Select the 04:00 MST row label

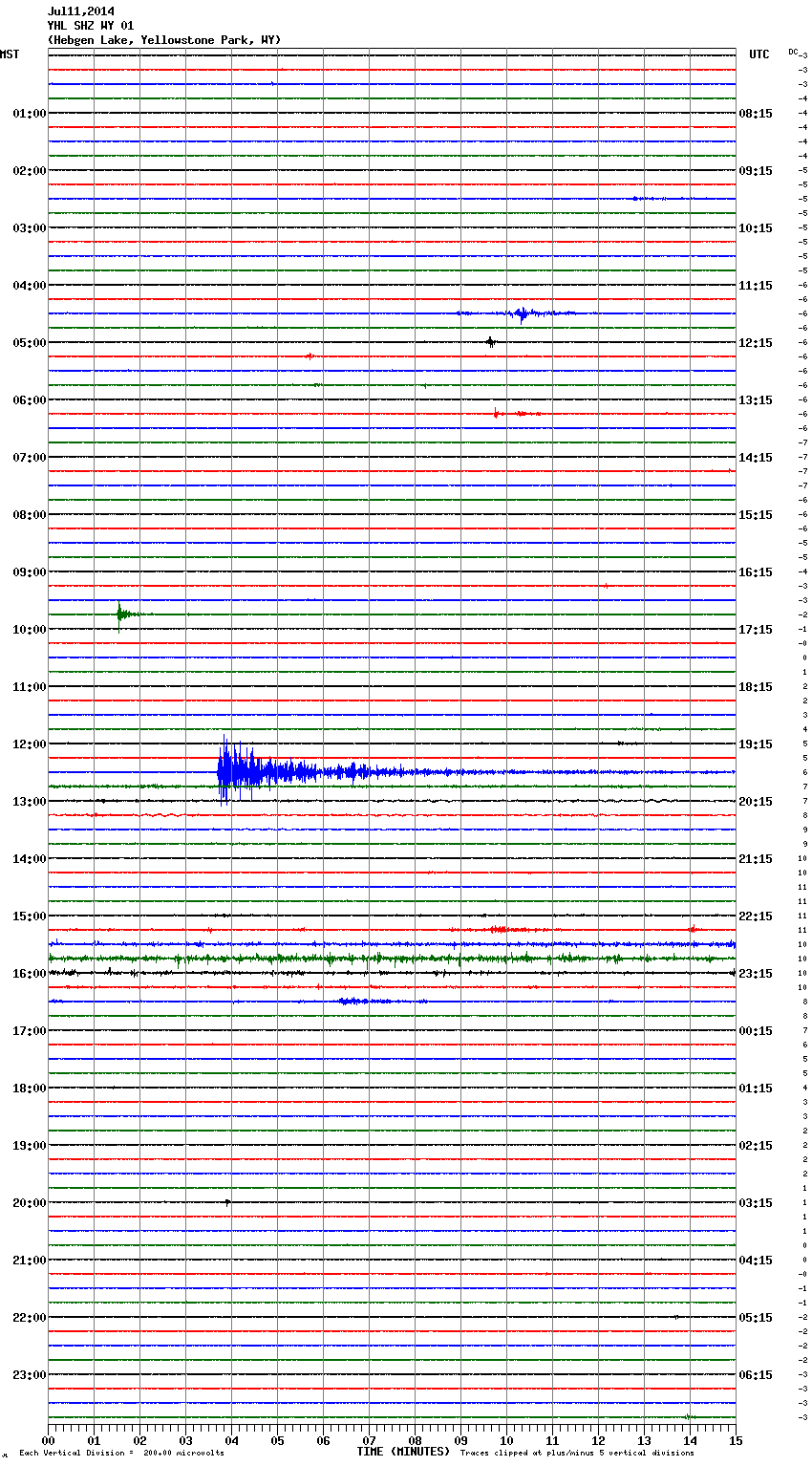coord(29,286)
